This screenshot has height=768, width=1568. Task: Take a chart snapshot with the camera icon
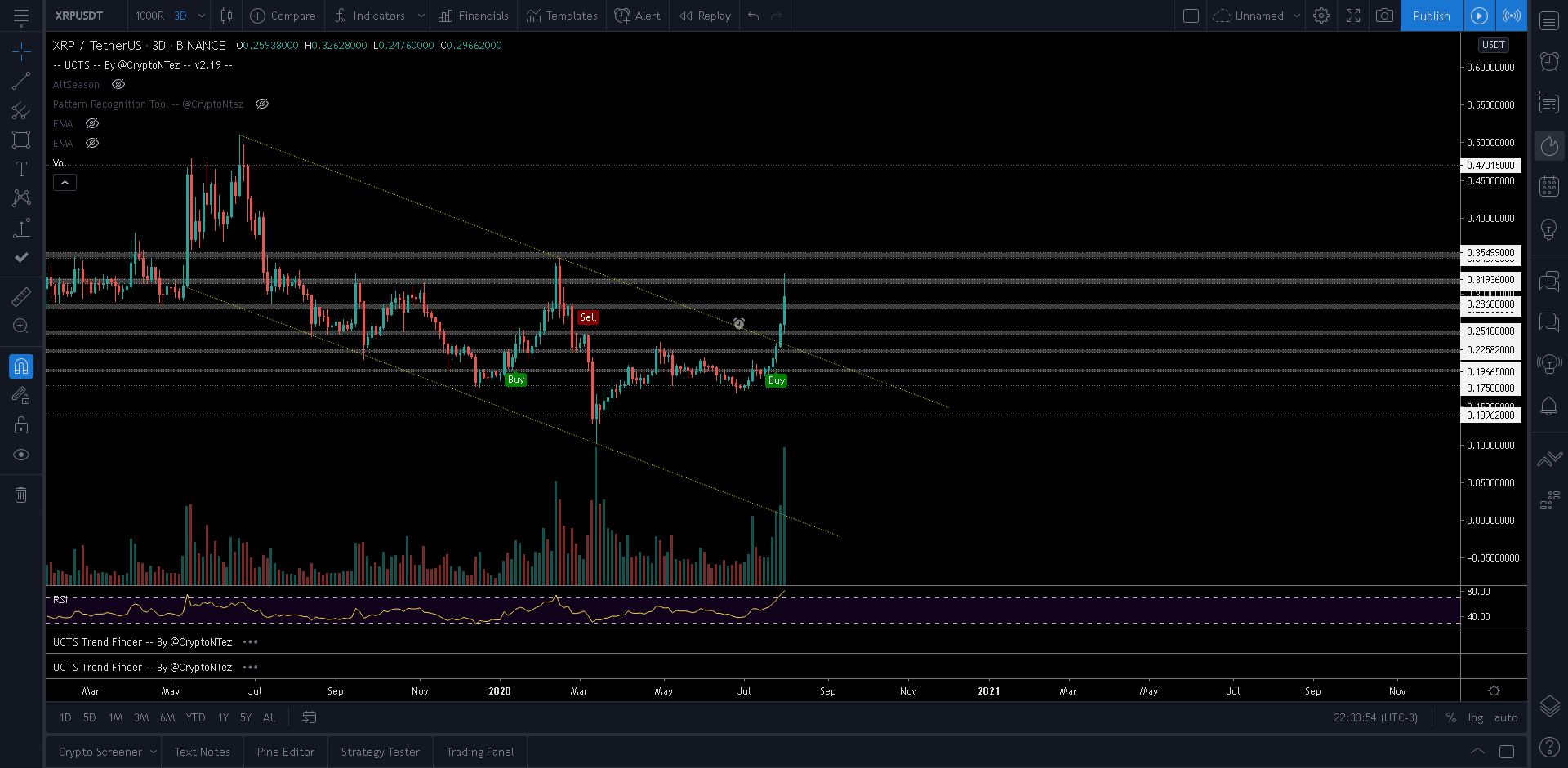[x=1384, y=16]
